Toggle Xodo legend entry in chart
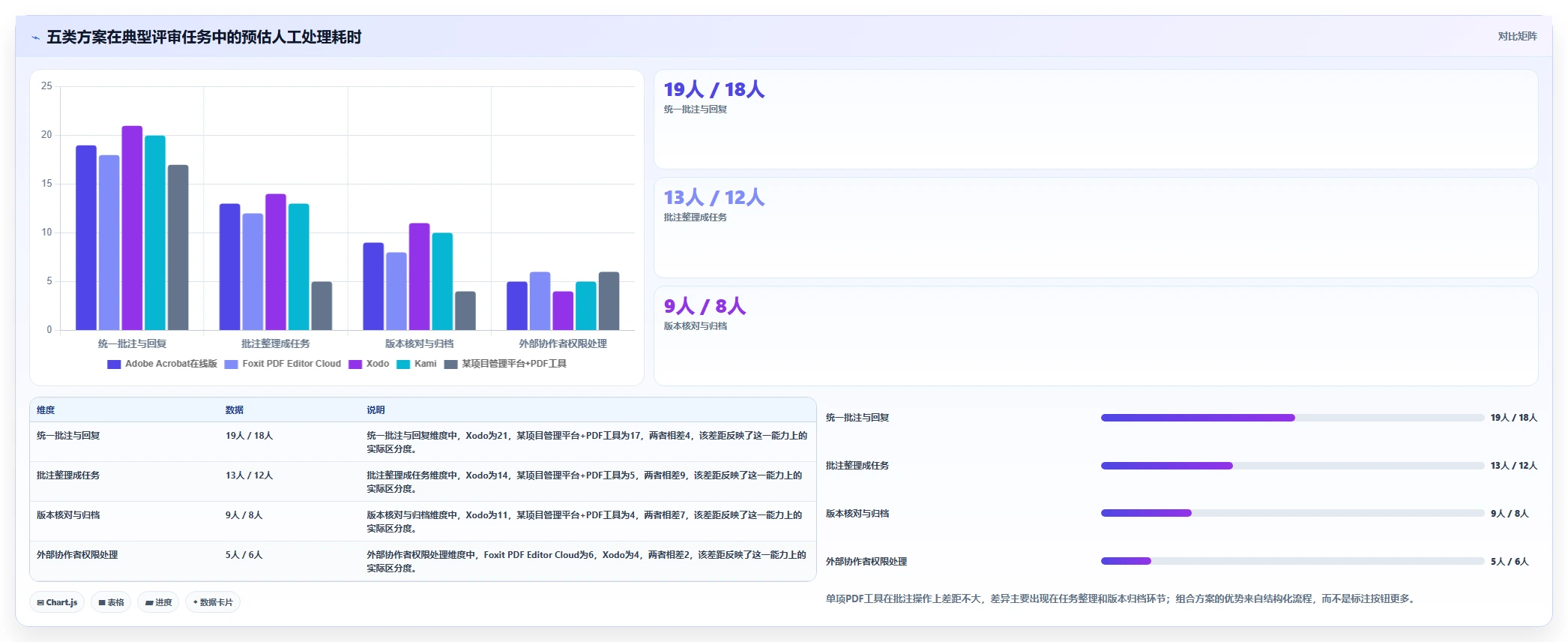 pos(369,364)
